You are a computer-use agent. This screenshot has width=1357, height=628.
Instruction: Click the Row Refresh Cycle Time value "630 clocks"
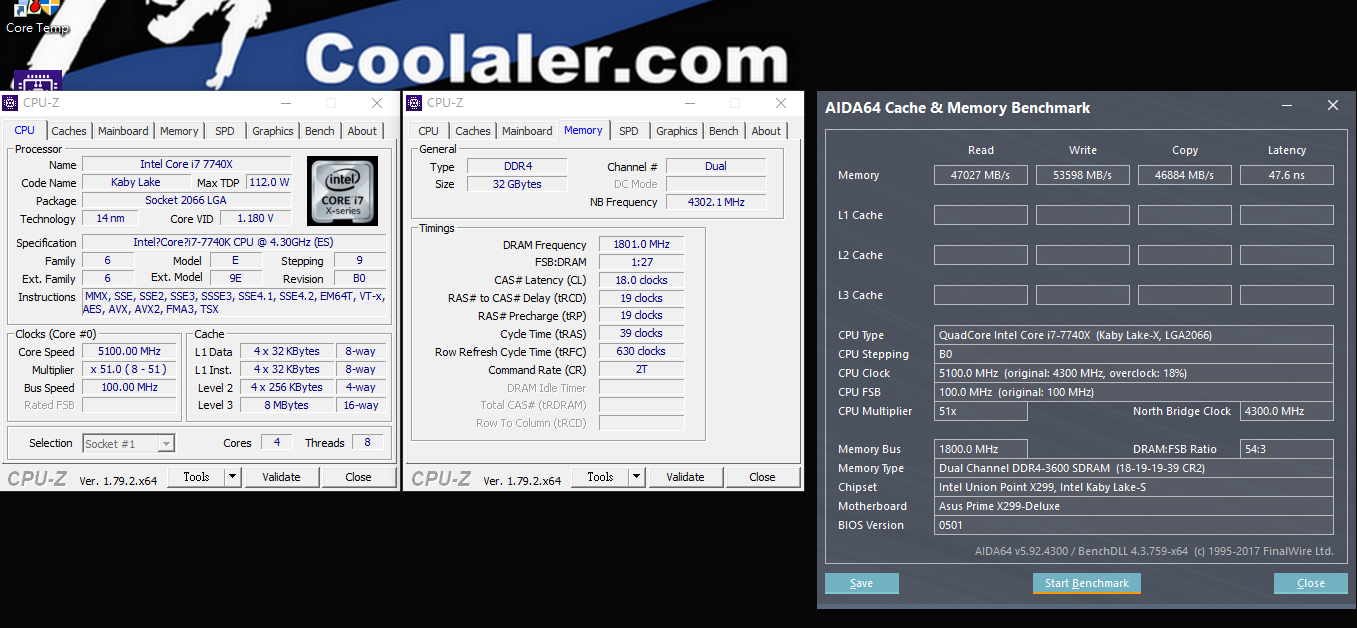[641, 351]
